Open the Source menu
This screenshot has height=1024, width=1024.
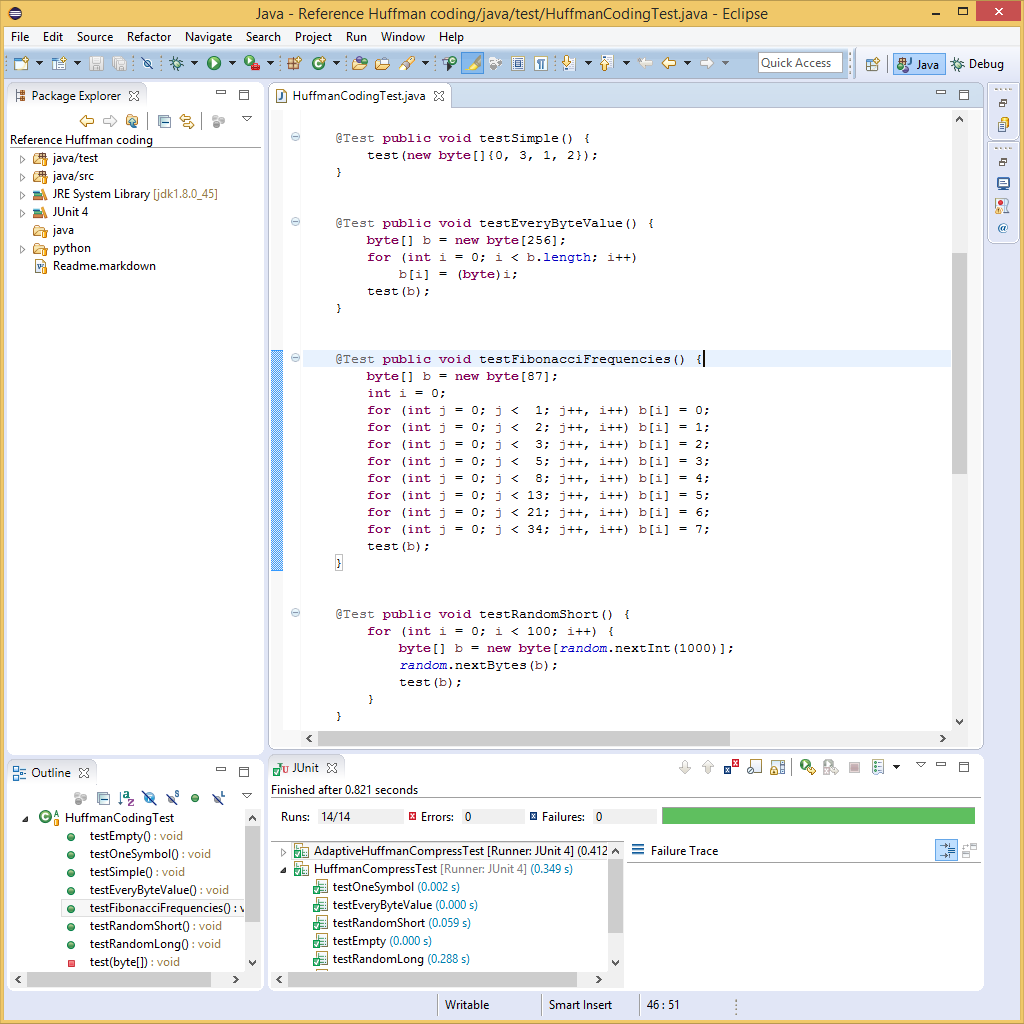pyautogui.click(x=95, y=37)
